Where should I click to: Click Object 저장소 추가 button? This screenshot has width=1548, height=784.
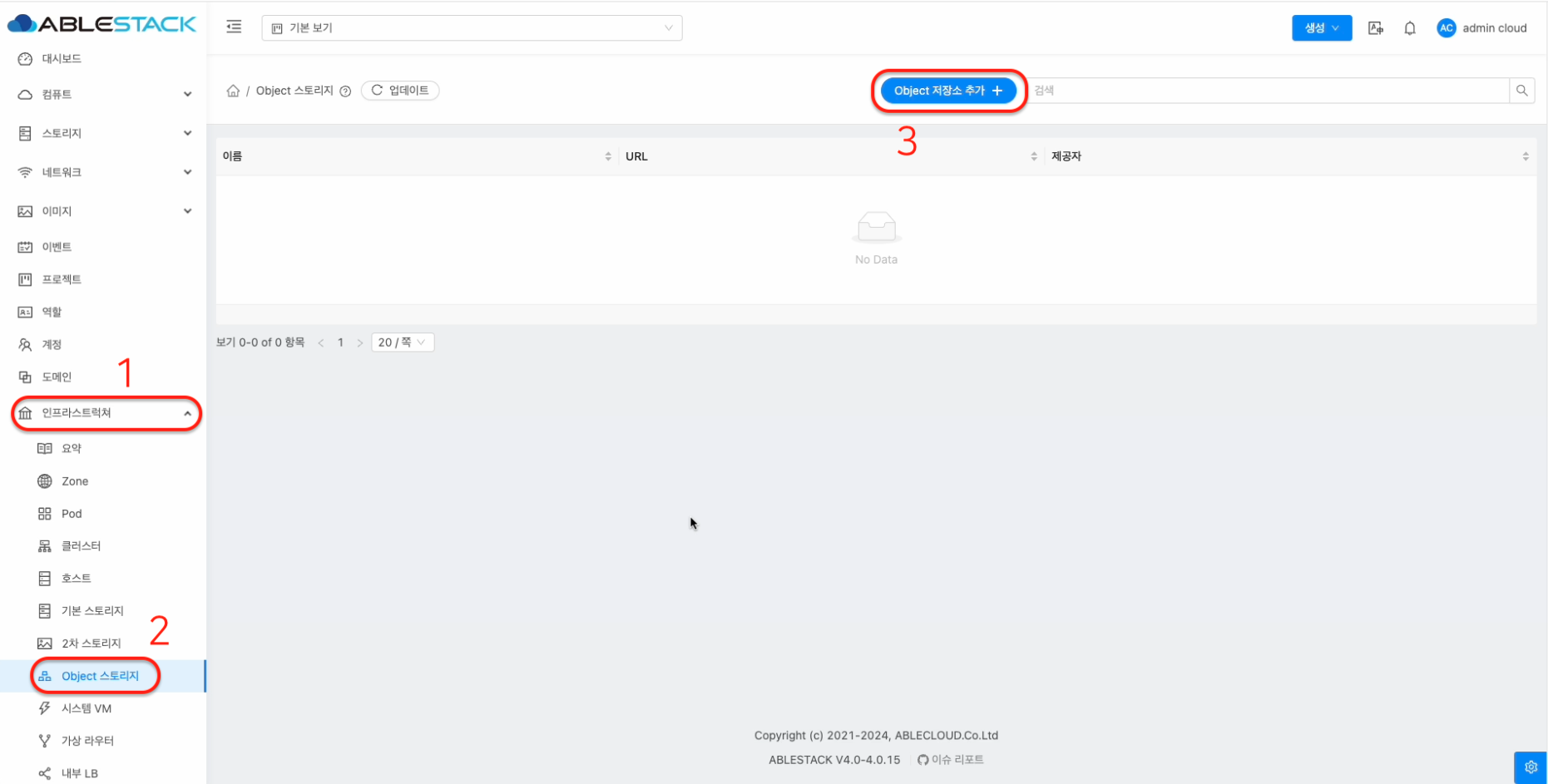coord(948,91)
